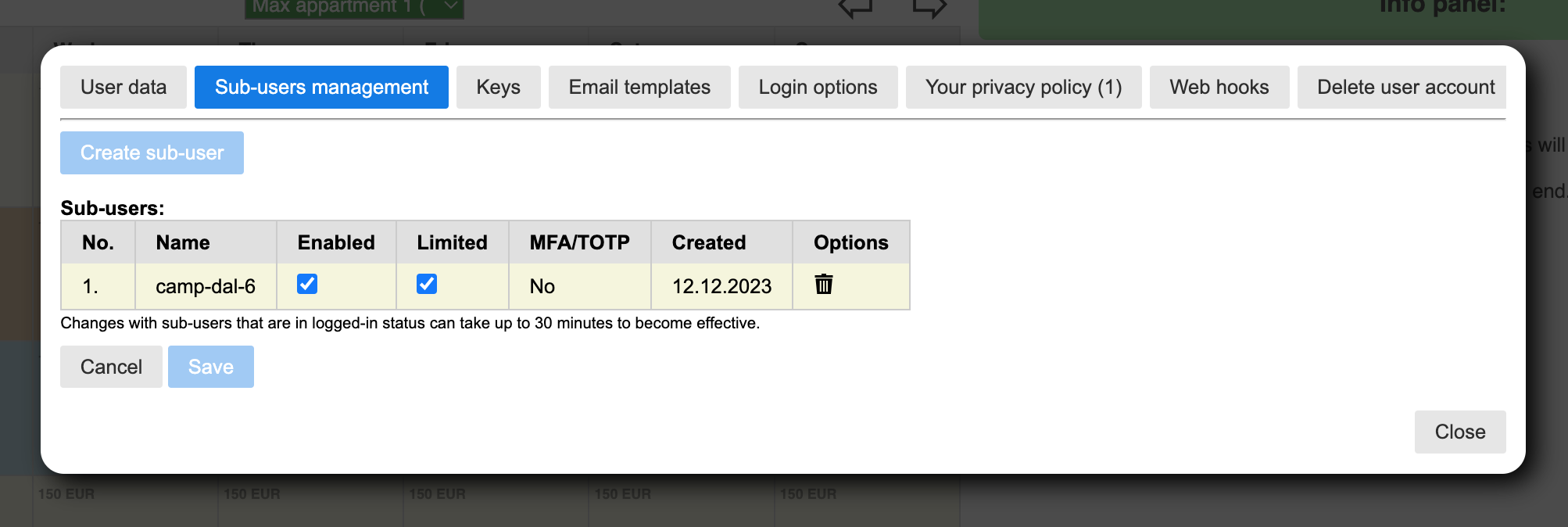Switch to the Web hooks tab

click(x=1219, y=87)
